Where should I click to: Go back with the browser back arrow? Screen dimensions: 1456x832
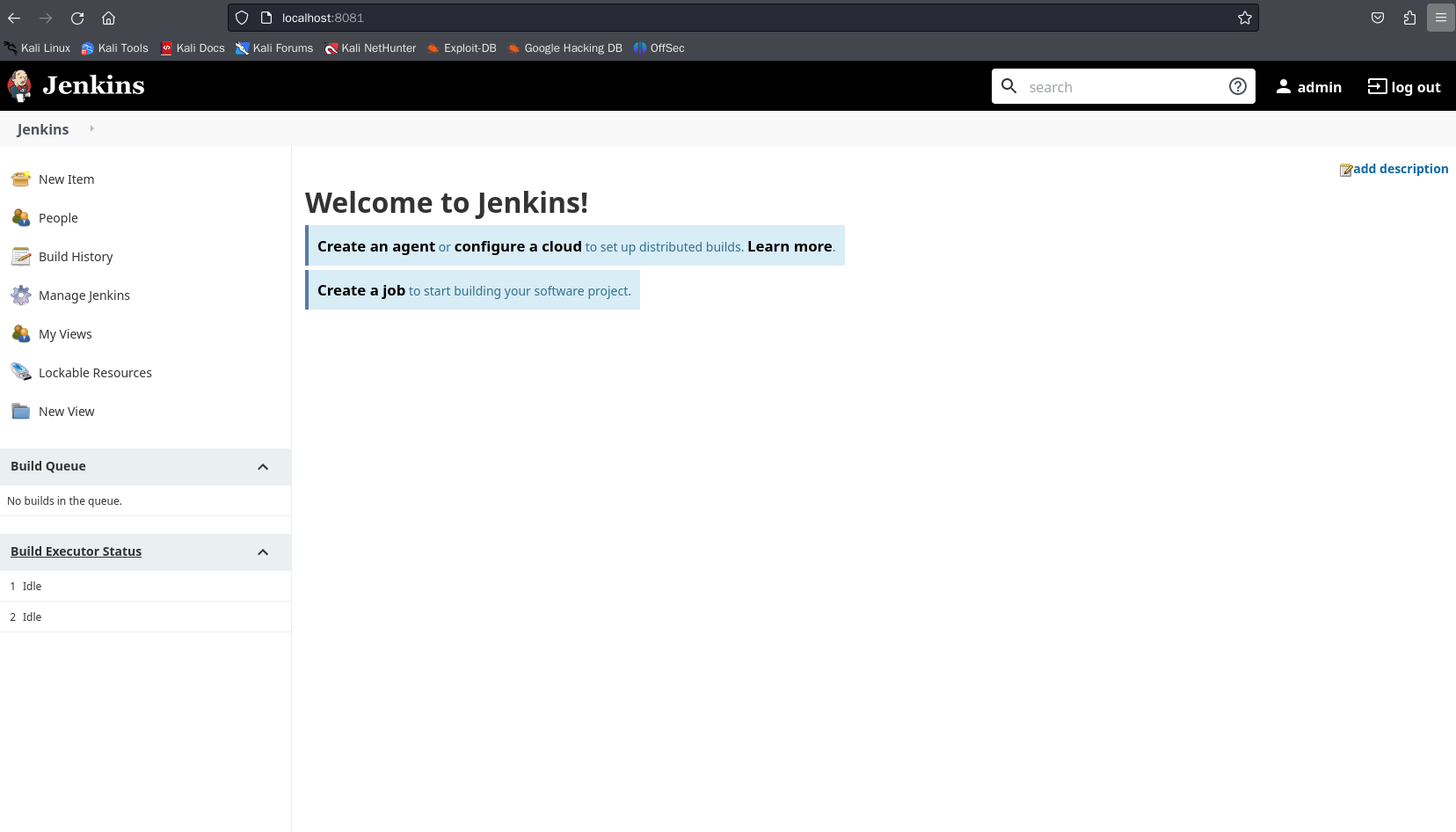click(x=14, y=18)
